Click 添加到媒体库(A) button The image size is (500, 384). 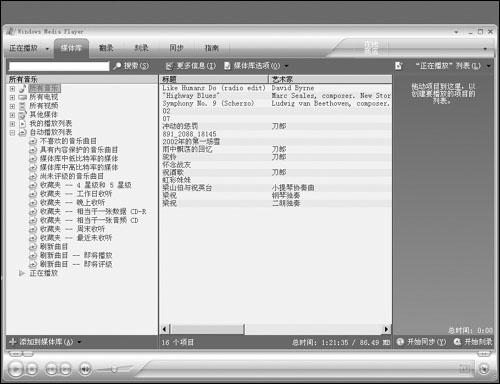click(x=45, y=342)
